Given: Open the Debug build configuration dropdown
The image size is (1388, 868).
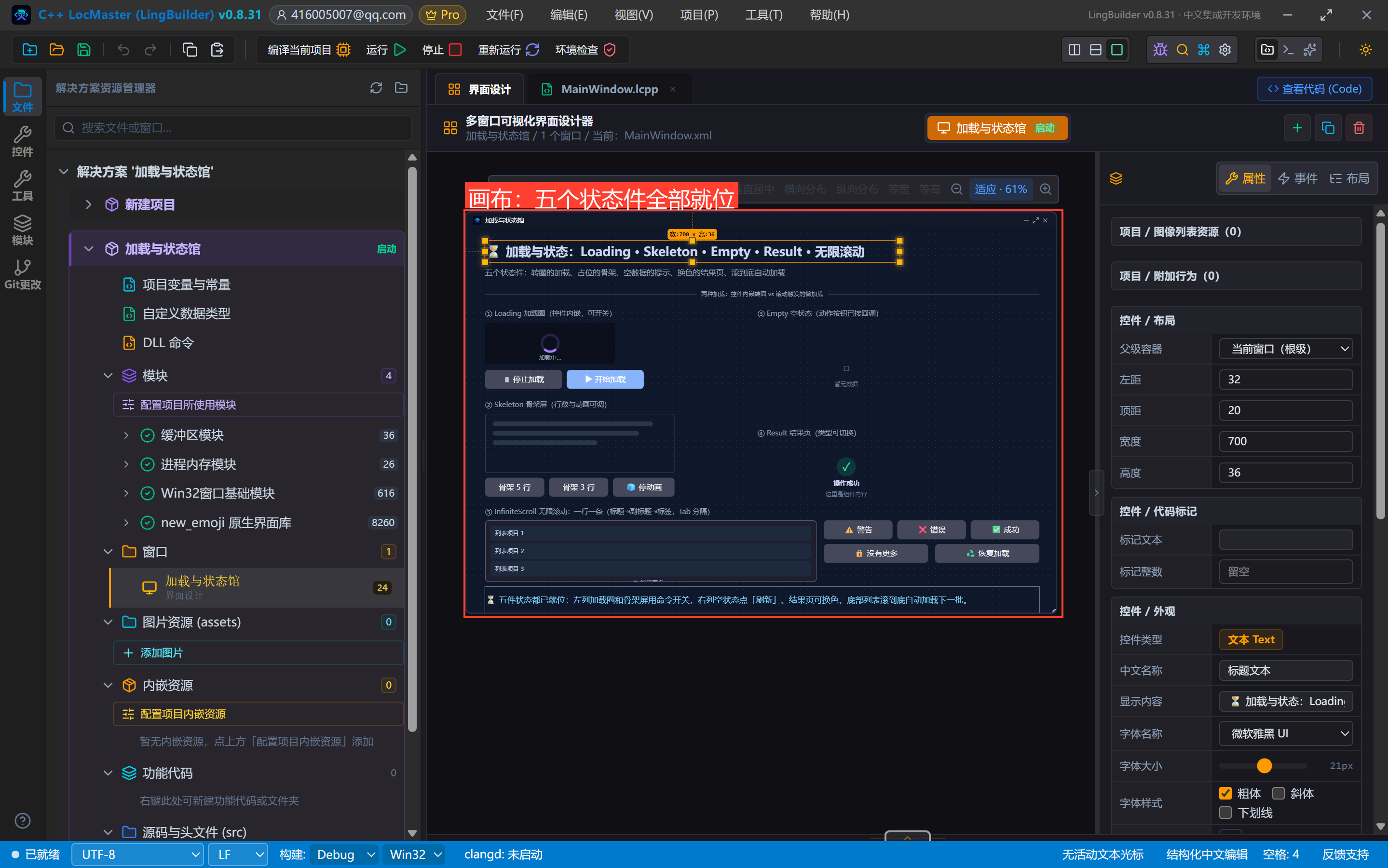Looking at the screenshot, I should pos(344,854).
